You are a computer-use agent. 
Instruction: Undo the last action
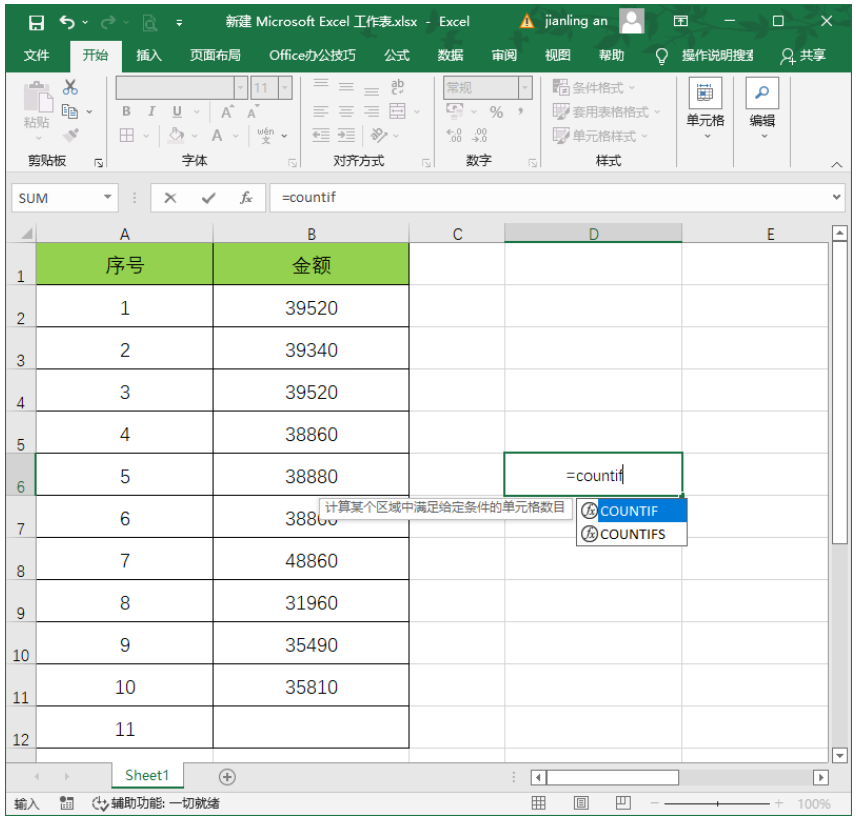tap(67, 22)
